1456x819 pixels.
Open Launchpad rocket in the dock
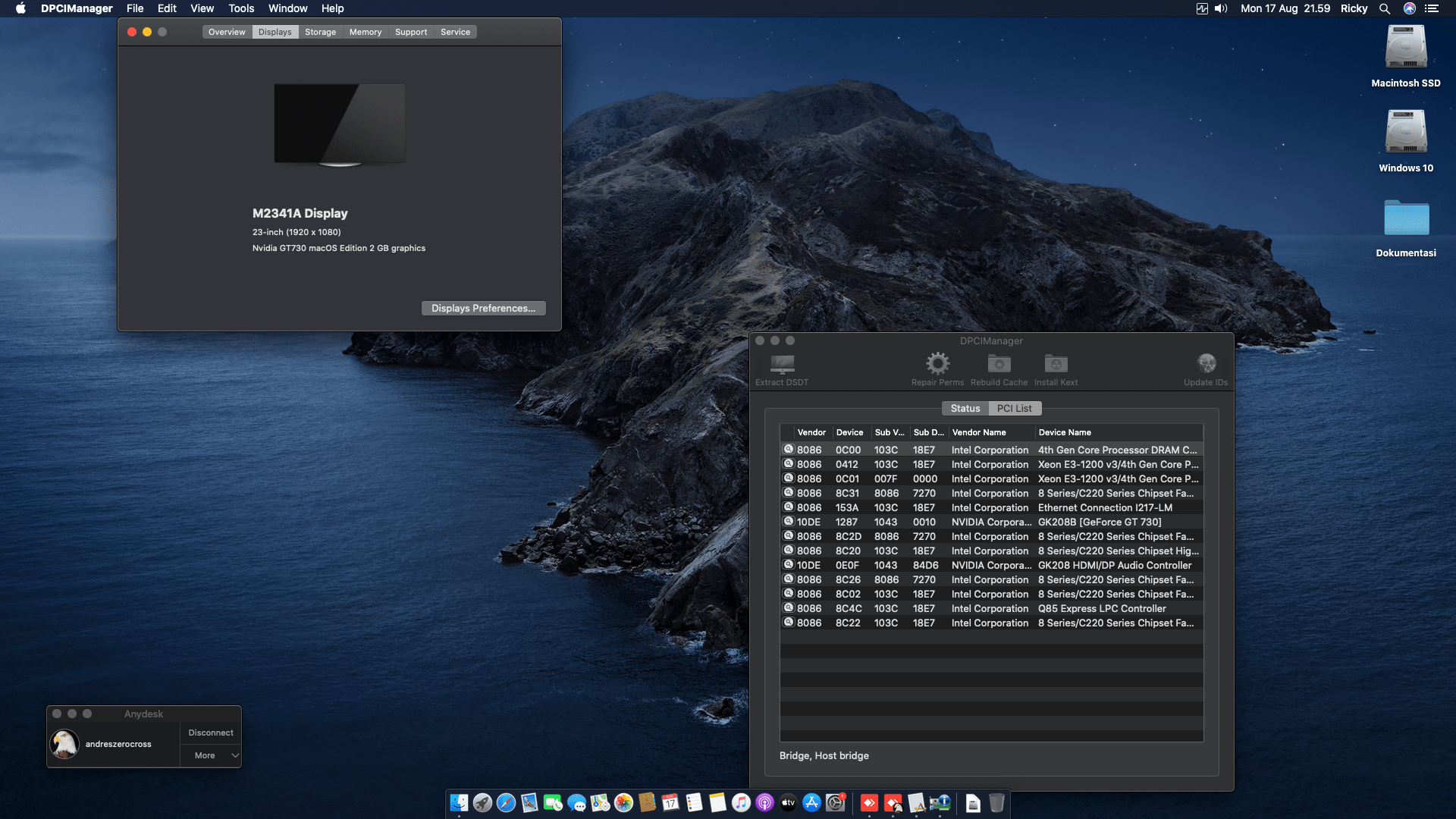point(482,802)
